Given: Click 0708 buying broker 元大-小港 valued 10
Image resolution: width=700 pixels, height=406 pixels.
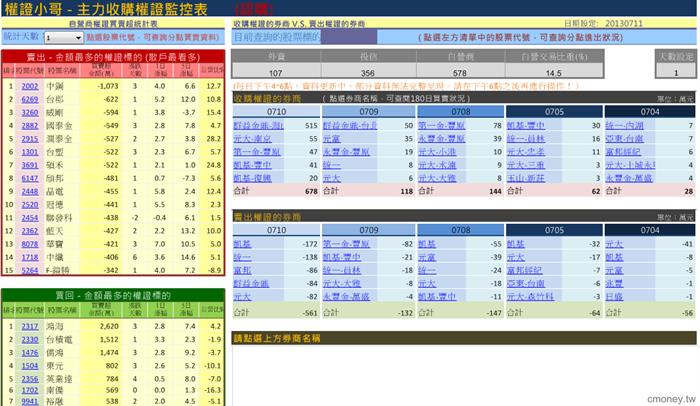Looking at the screenshot, I should coord(437,152).
